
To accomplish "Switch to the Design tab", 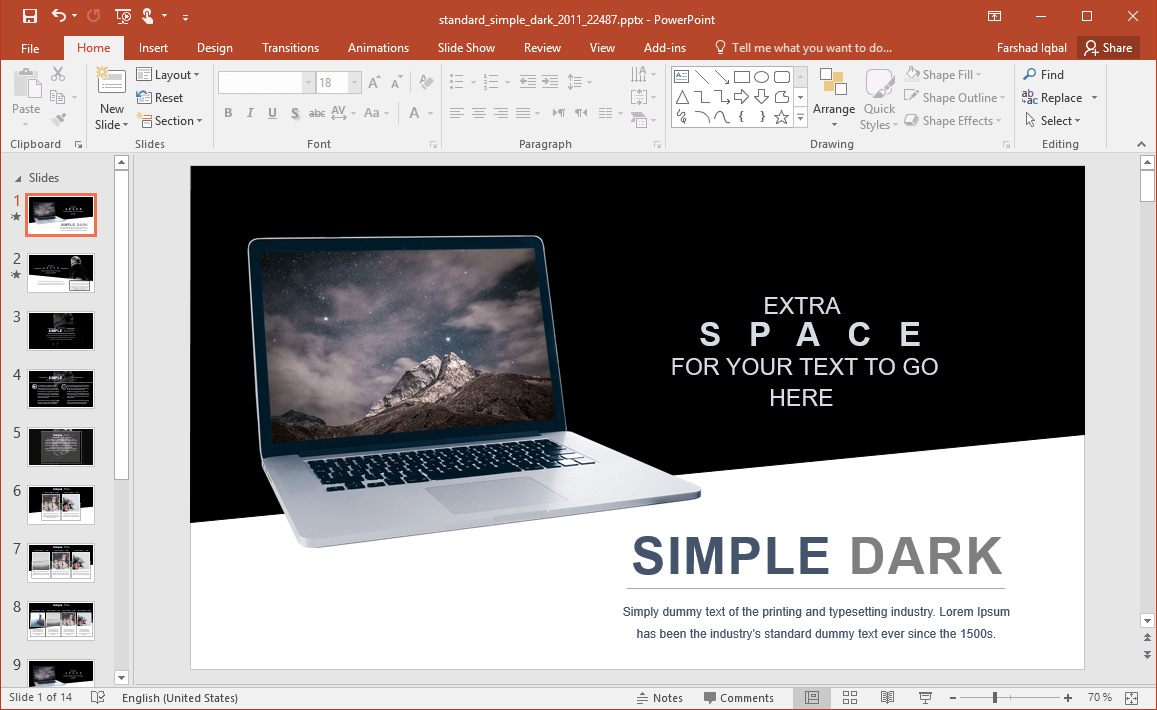I will 215,48.
